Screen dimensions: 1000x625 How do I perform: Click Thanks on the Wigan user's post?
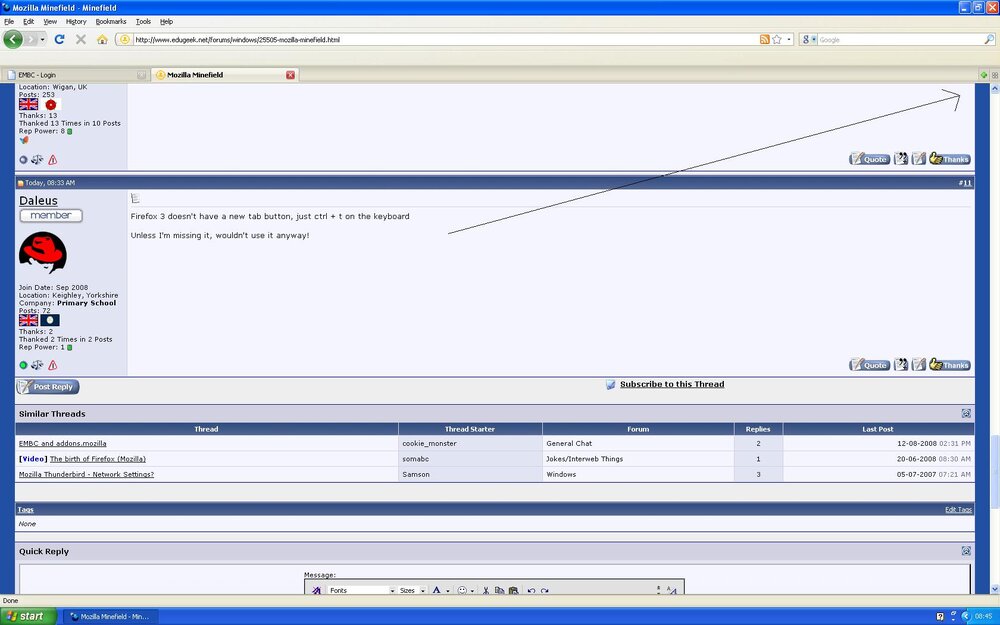[x=950, y=159]
